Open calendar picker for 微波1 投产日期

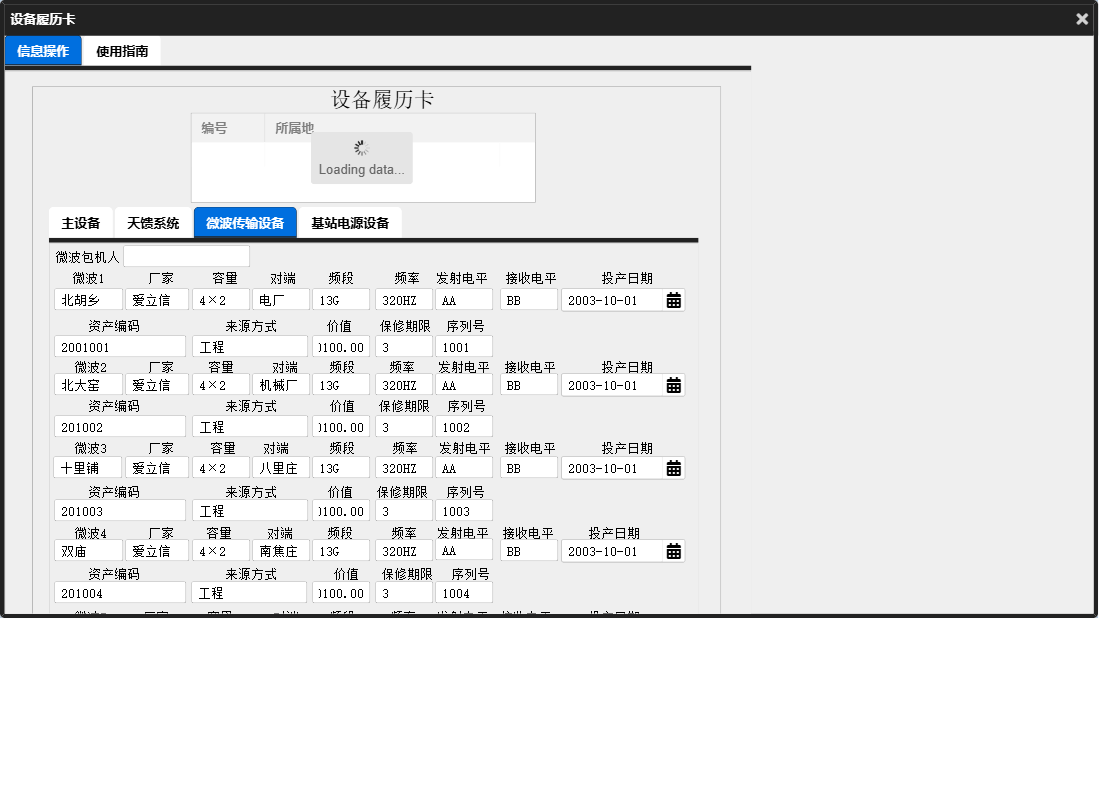tap(673, 299)
